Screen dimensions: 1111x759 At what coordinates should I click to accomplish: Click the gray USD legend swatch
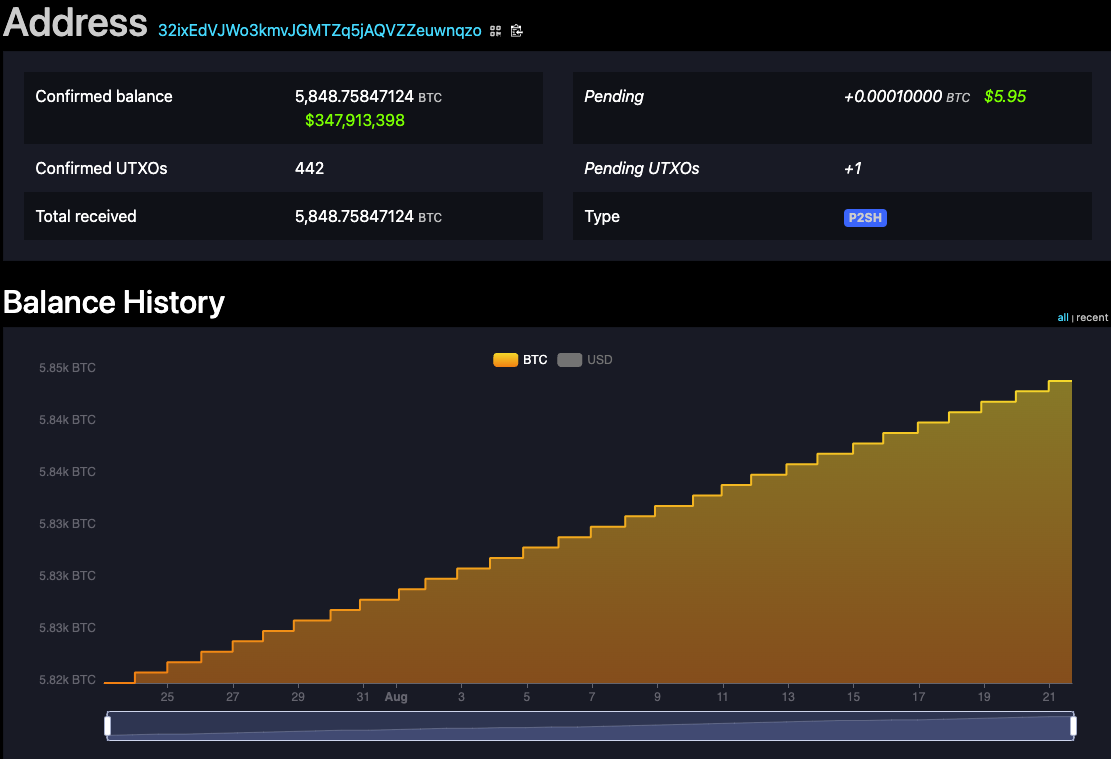(x=569, y=360)
